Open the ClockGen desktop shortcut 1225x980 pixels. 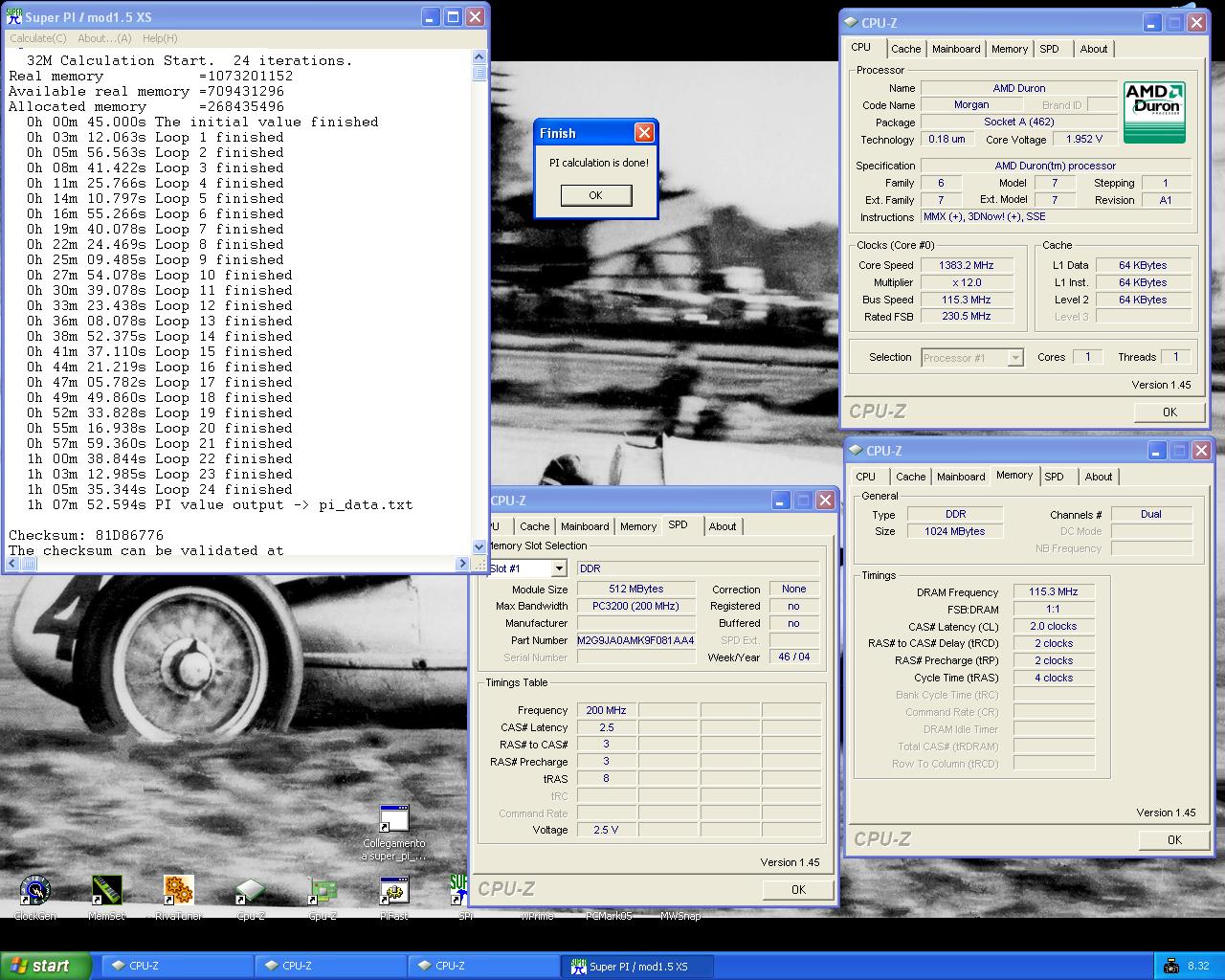tap(35, 890)
